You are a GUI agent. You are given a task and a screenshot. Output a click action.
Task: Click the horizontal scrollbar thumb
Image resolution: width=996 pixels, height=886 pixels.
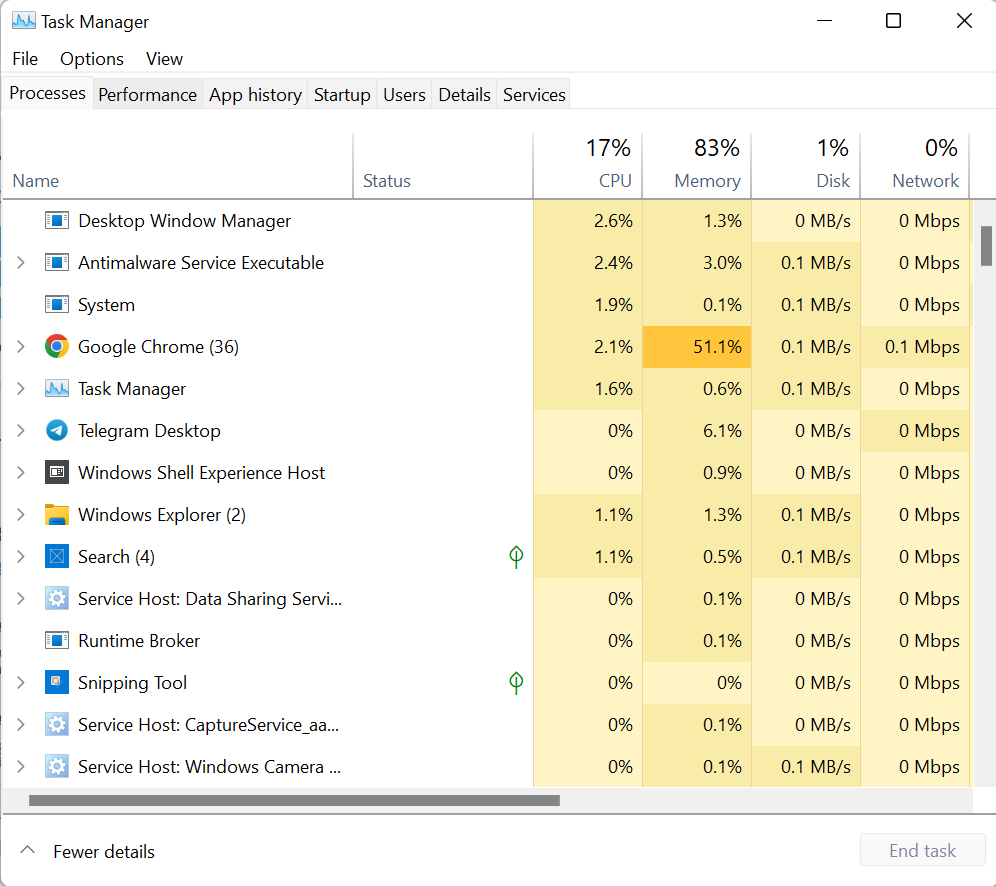(294, 800)
